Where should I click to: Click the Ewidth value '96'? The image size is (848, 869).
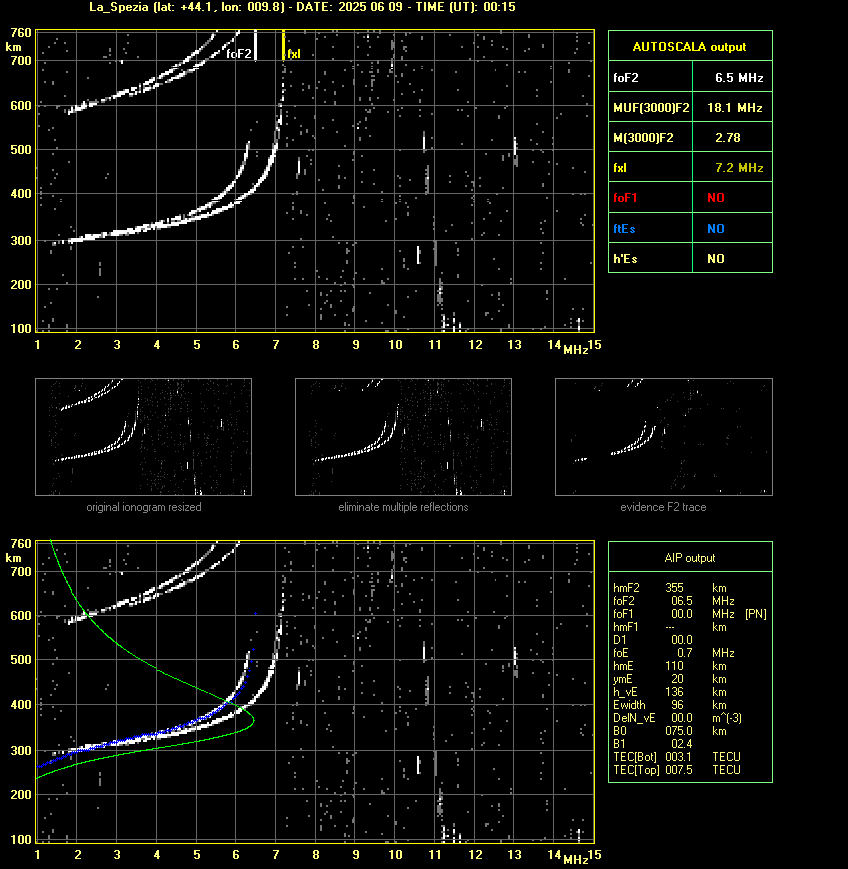(x=677, y=705)
